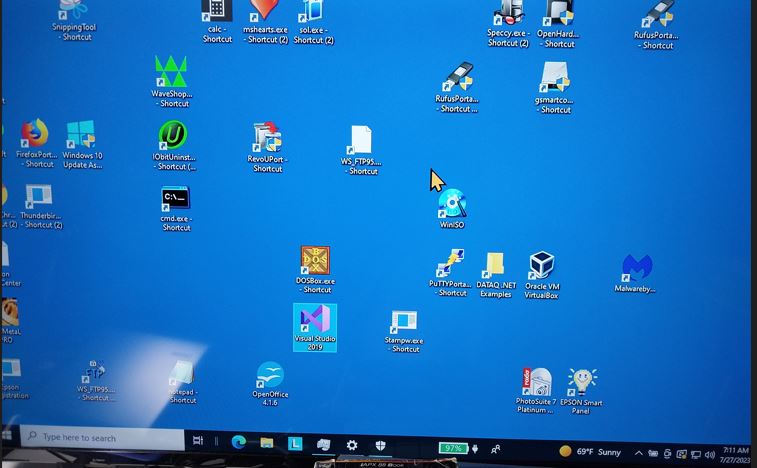Image resolution: width=757 pixels, height=468 pixels.
Task: Open the blue L app on taskbar
Action: (295, 443)
